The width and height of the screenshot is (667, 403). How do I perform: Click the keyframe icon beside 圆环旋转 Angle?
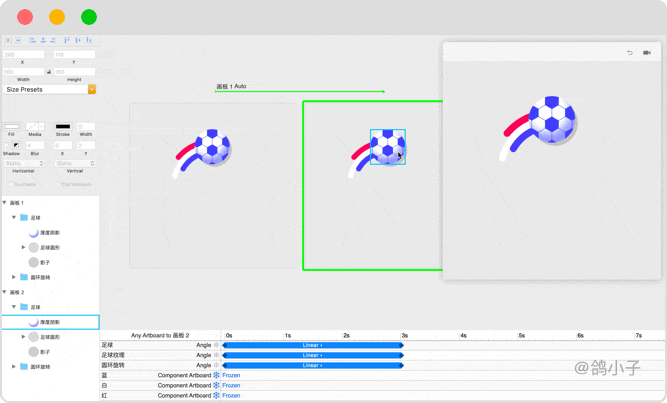(216, 365)
